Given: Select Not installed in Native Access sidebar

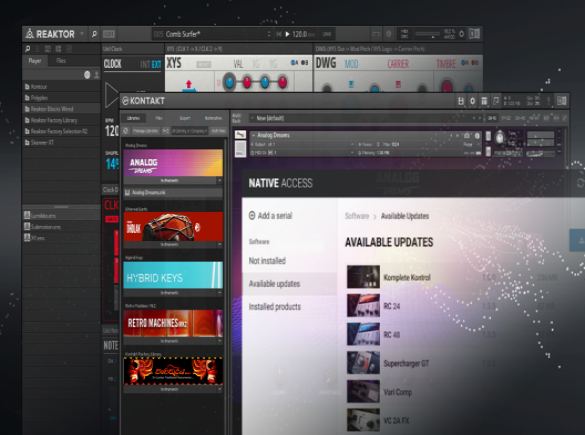Looking at the screenshot, I should click(x=267, y=261).
